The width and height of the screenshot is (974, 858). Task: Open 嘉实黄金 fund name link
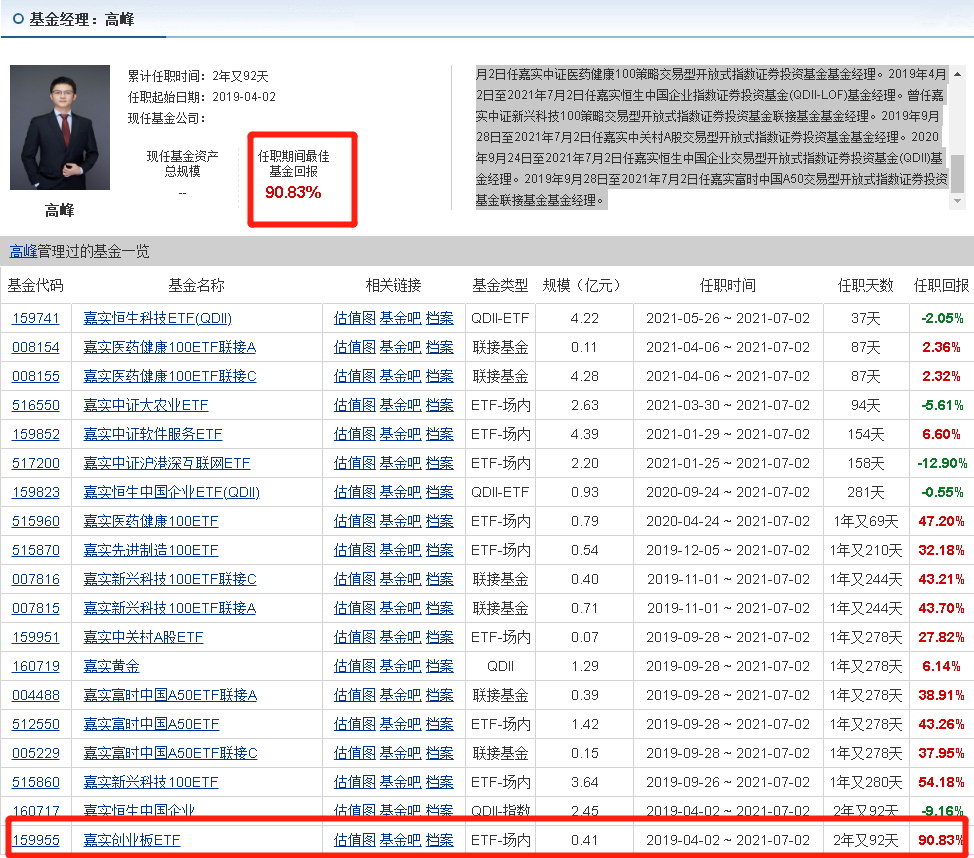coord(111,666)
